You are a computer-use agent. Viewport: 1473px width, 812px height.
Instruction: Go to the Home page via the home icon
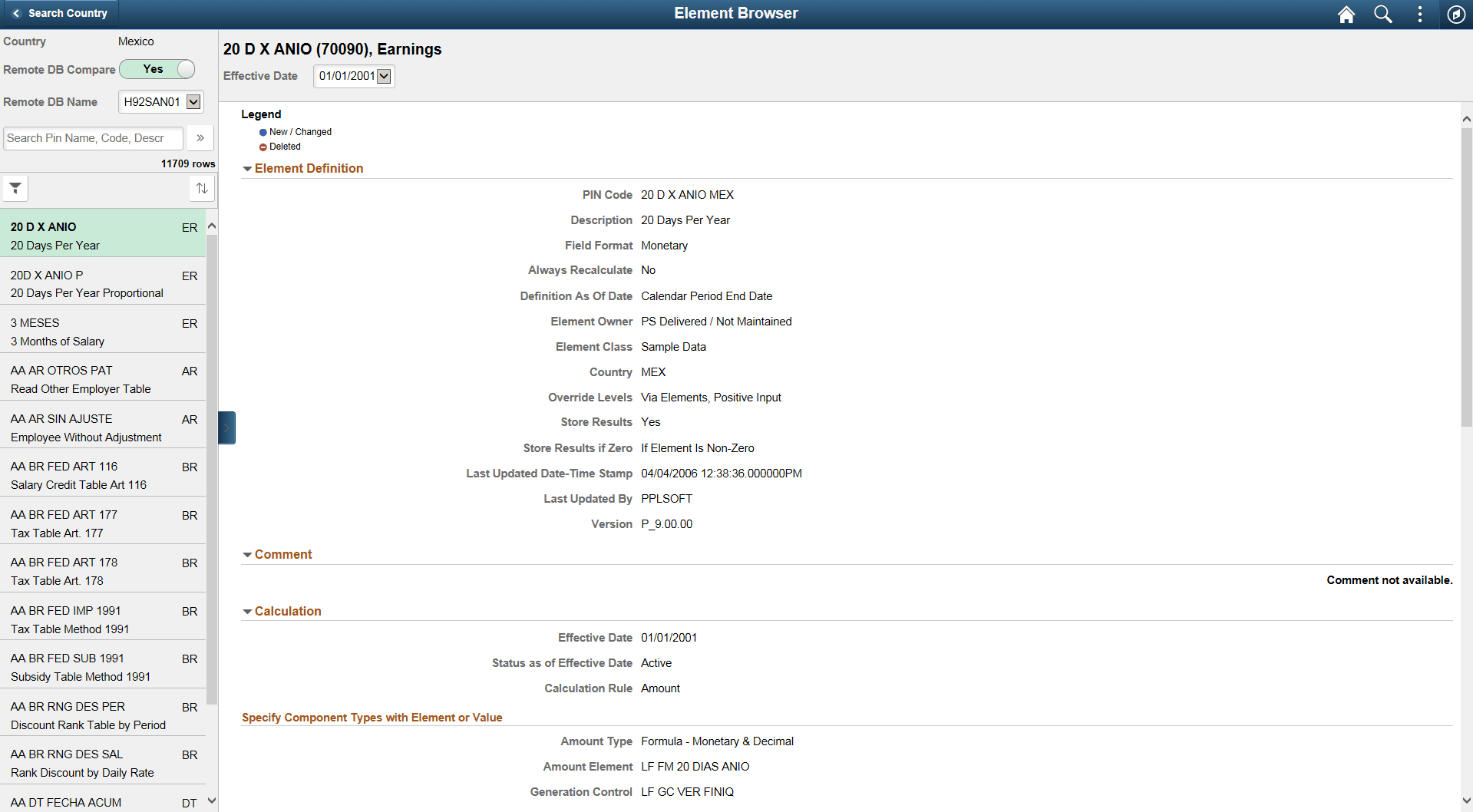(1346, 14)
